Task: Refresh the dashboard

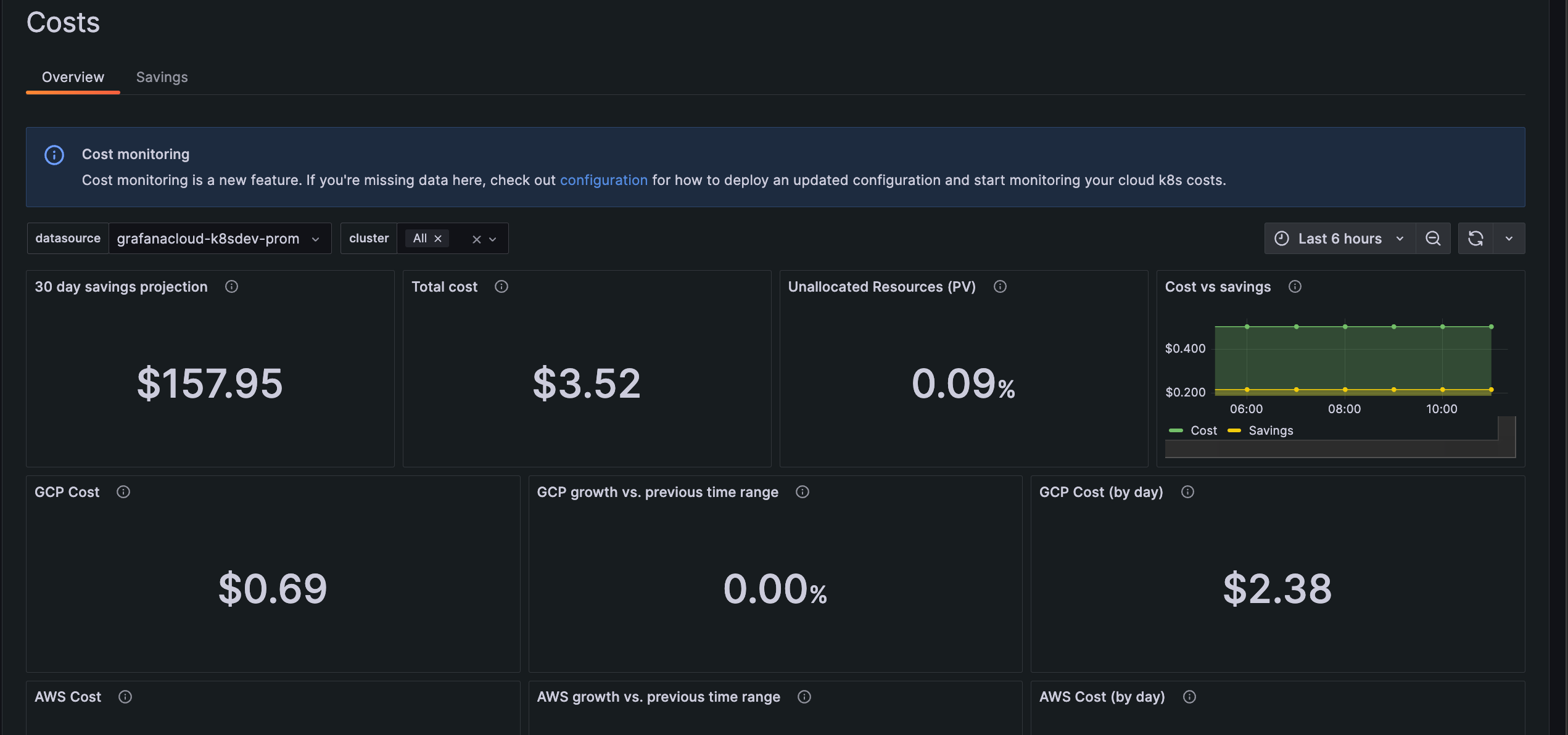Action: 1475,239
